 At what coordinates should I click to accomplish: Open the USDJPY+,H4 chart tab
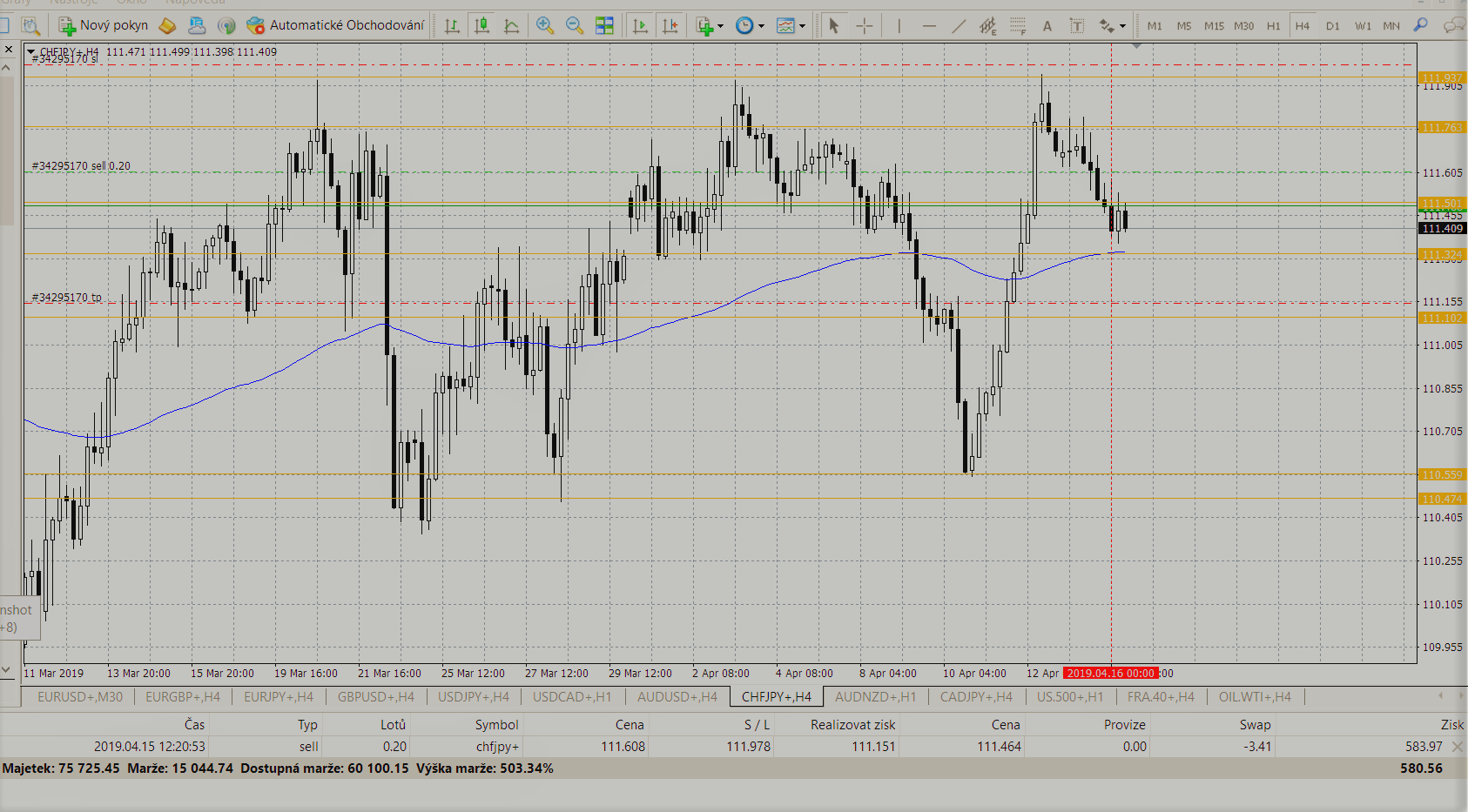click(474, 696)
